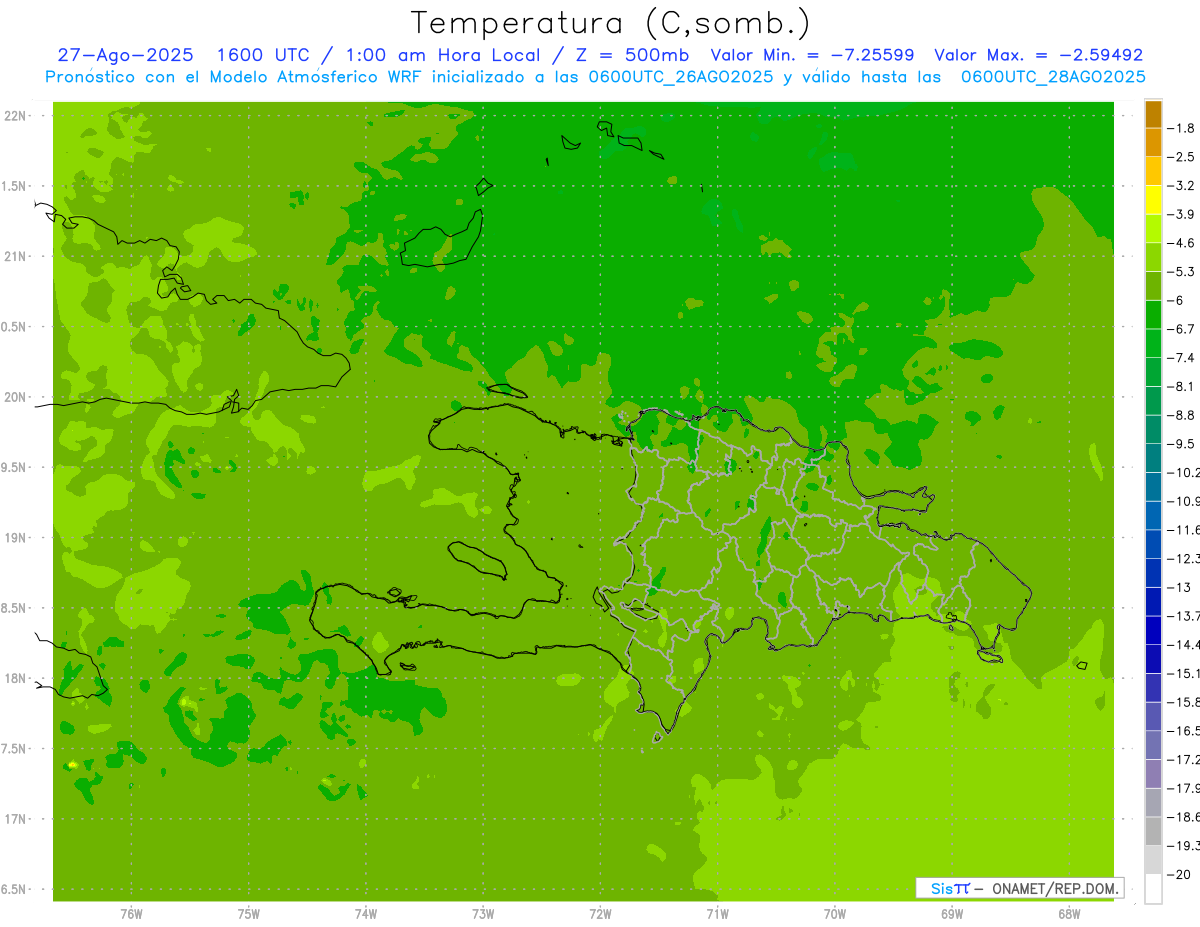Click the gray swatch between -18.6 and -19.3
Image resolution: width=1200 pixels, height=927 pixels.
[x=1153, y=831]
